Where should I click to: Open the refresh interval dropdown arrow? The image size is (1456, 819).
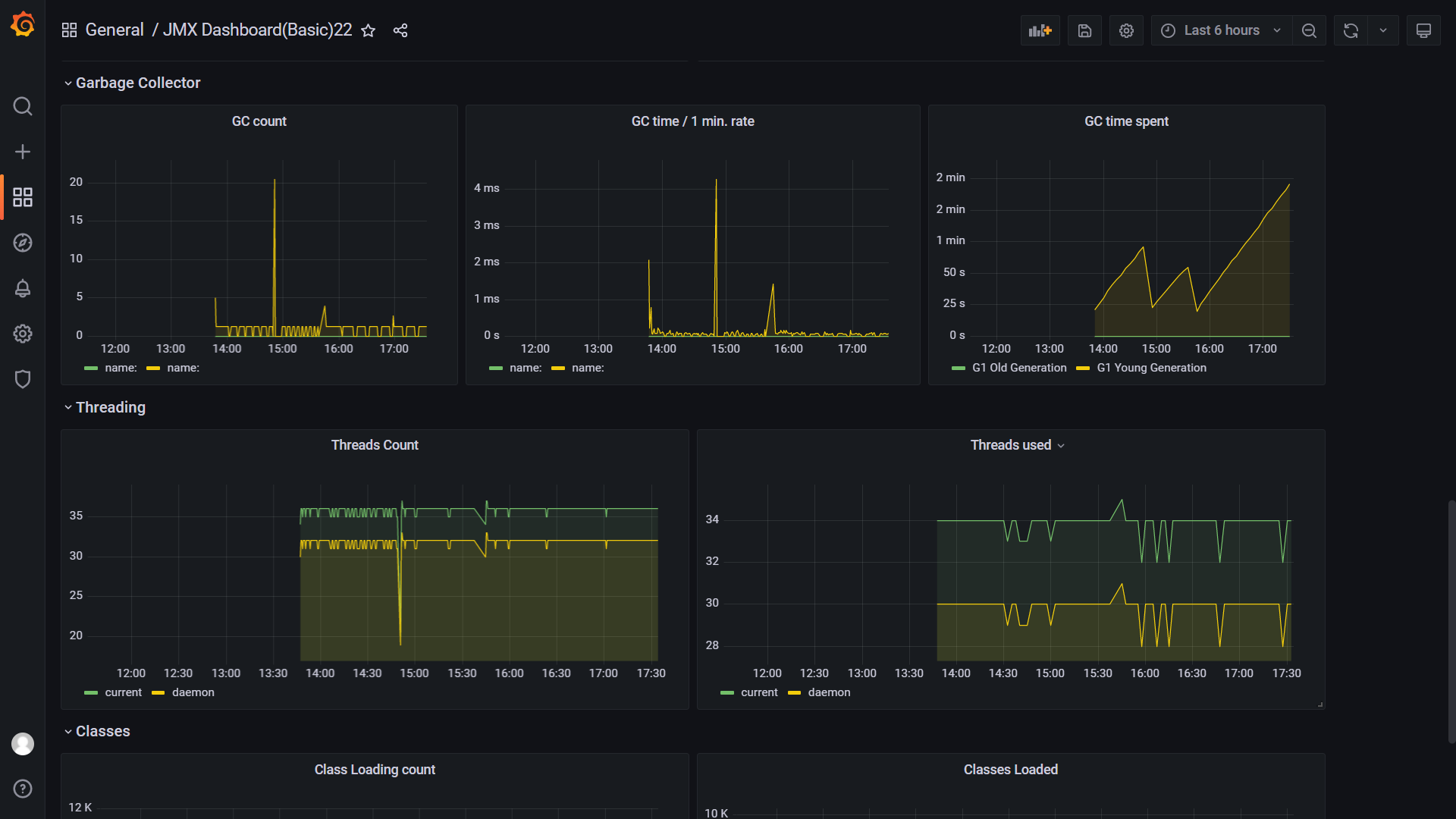1383,30
